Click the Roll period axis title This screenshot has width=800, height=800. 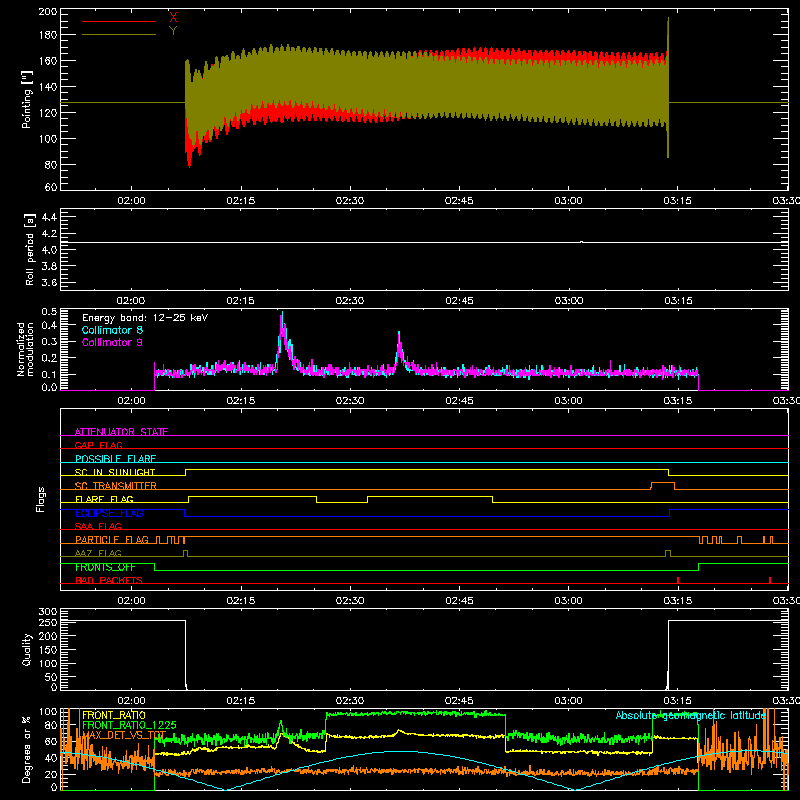[x=30, y=249]
